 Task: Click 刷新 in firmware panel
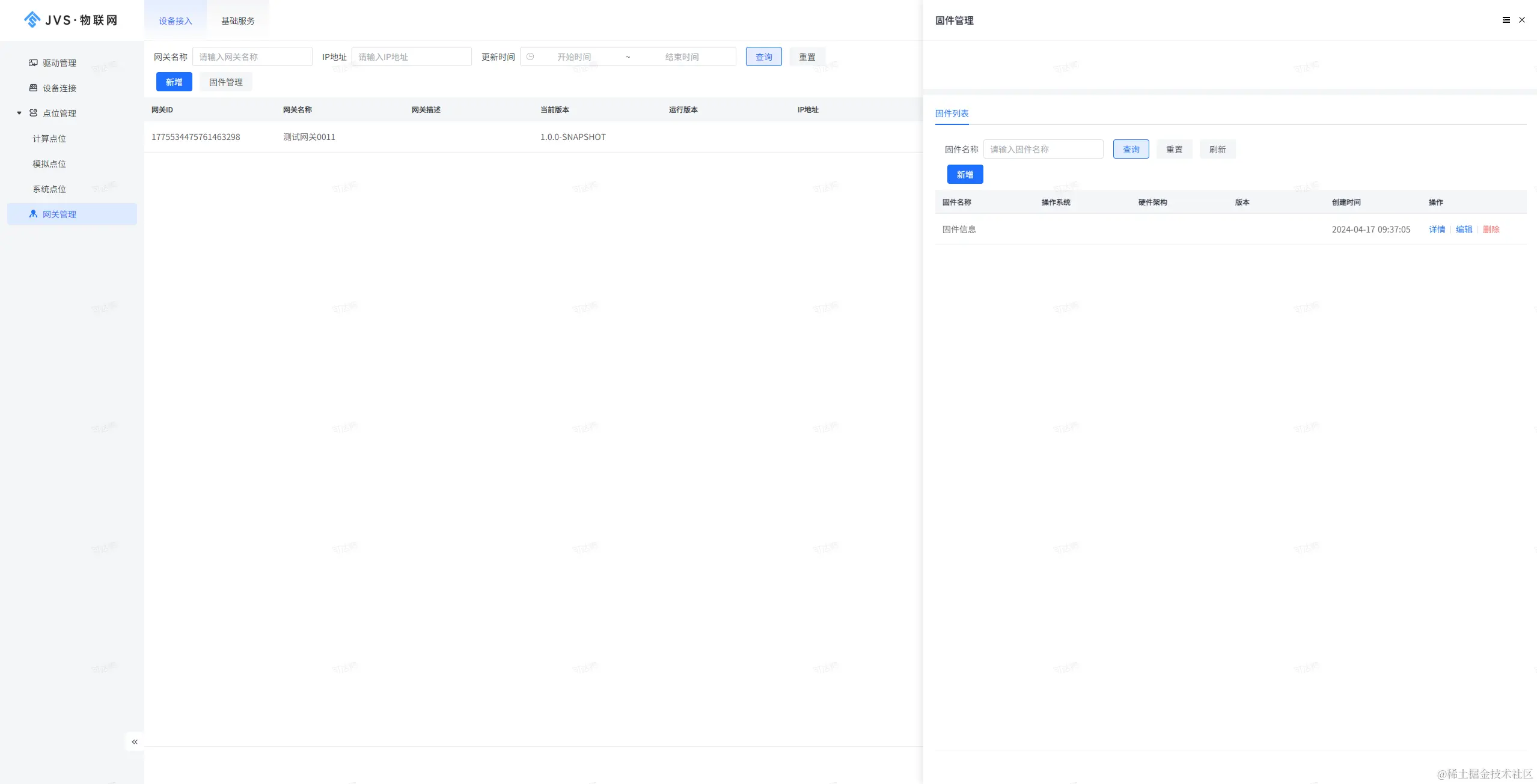(x=1217, y=149)
